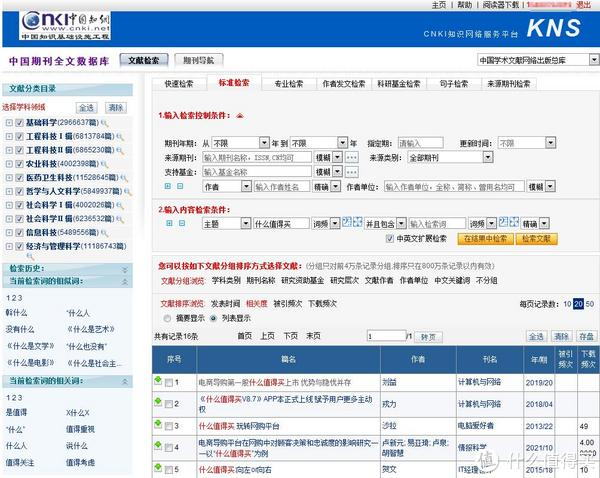The image size is (600, 478).
Task: Select the 列表显示 radio button
Action: coord(214,318)
